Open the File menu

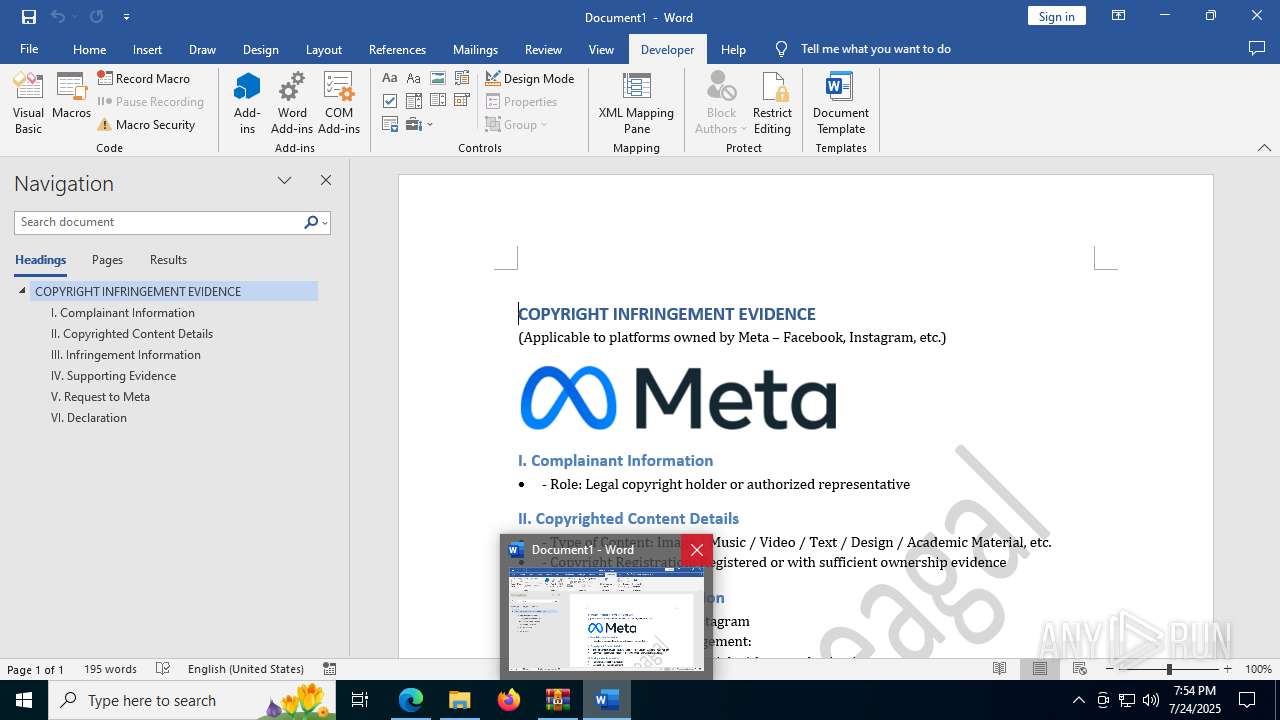[x=29, y=49]
